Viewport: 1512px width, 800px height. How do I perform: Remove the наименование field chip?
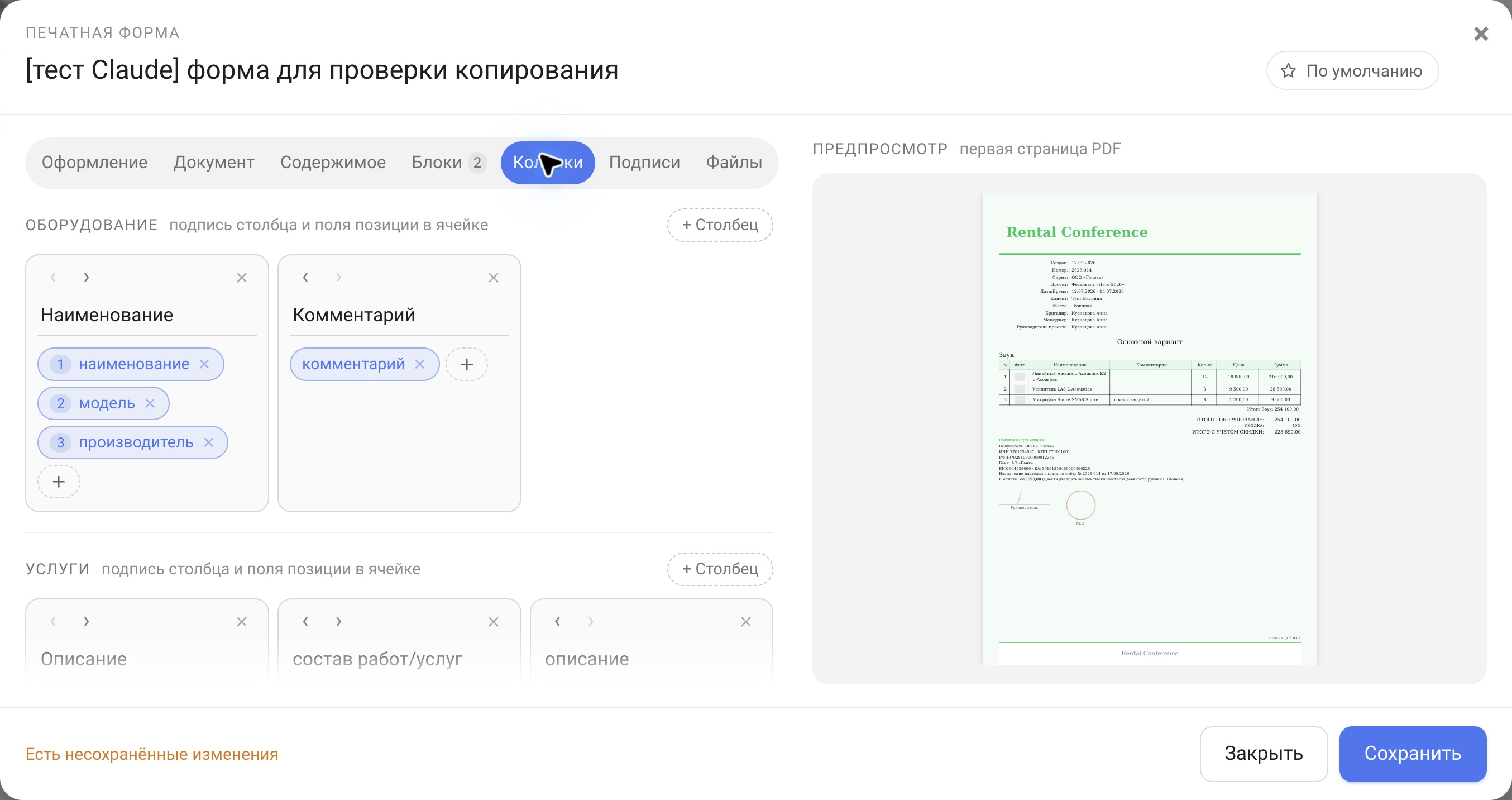pyautogui.click(x=204, y=364)
